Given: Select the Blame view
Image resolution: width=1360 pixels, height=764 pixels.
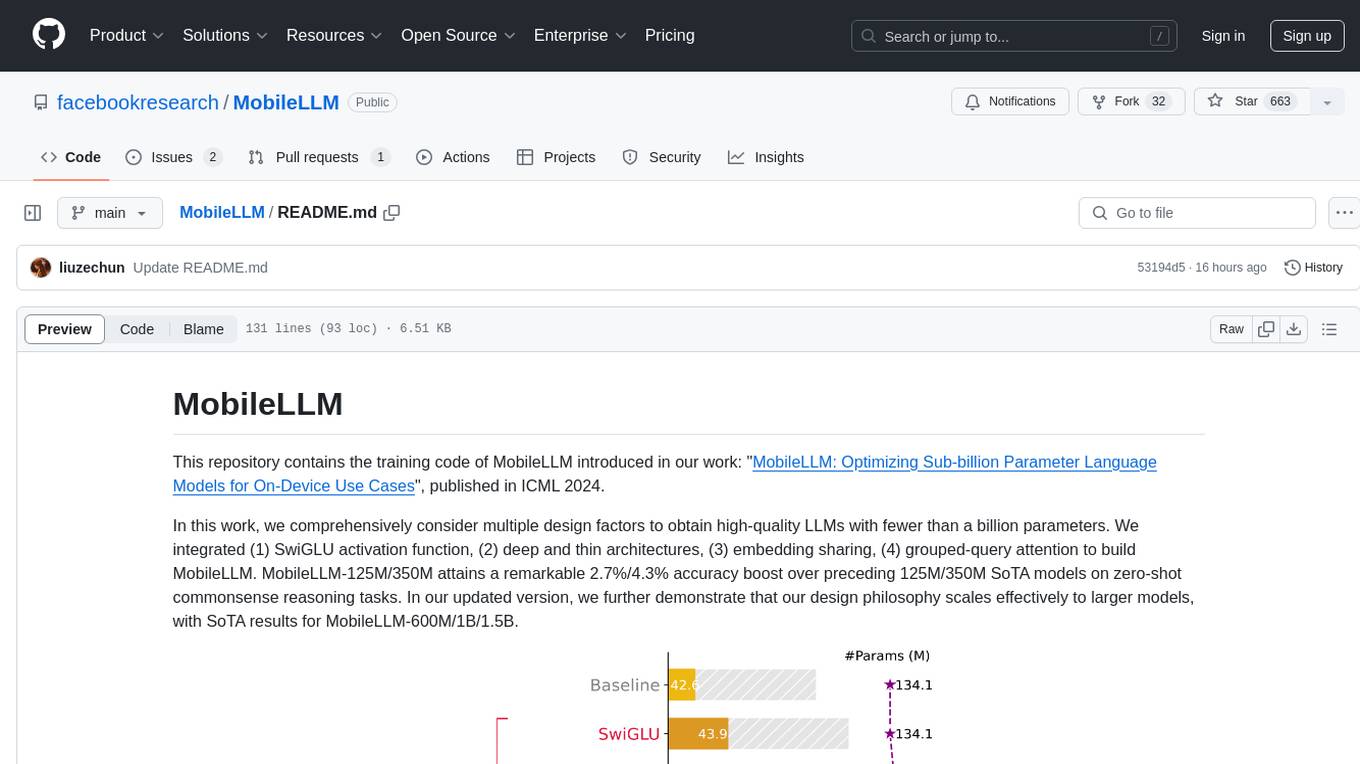Looking at the screenshot, I should click(204, 329).
